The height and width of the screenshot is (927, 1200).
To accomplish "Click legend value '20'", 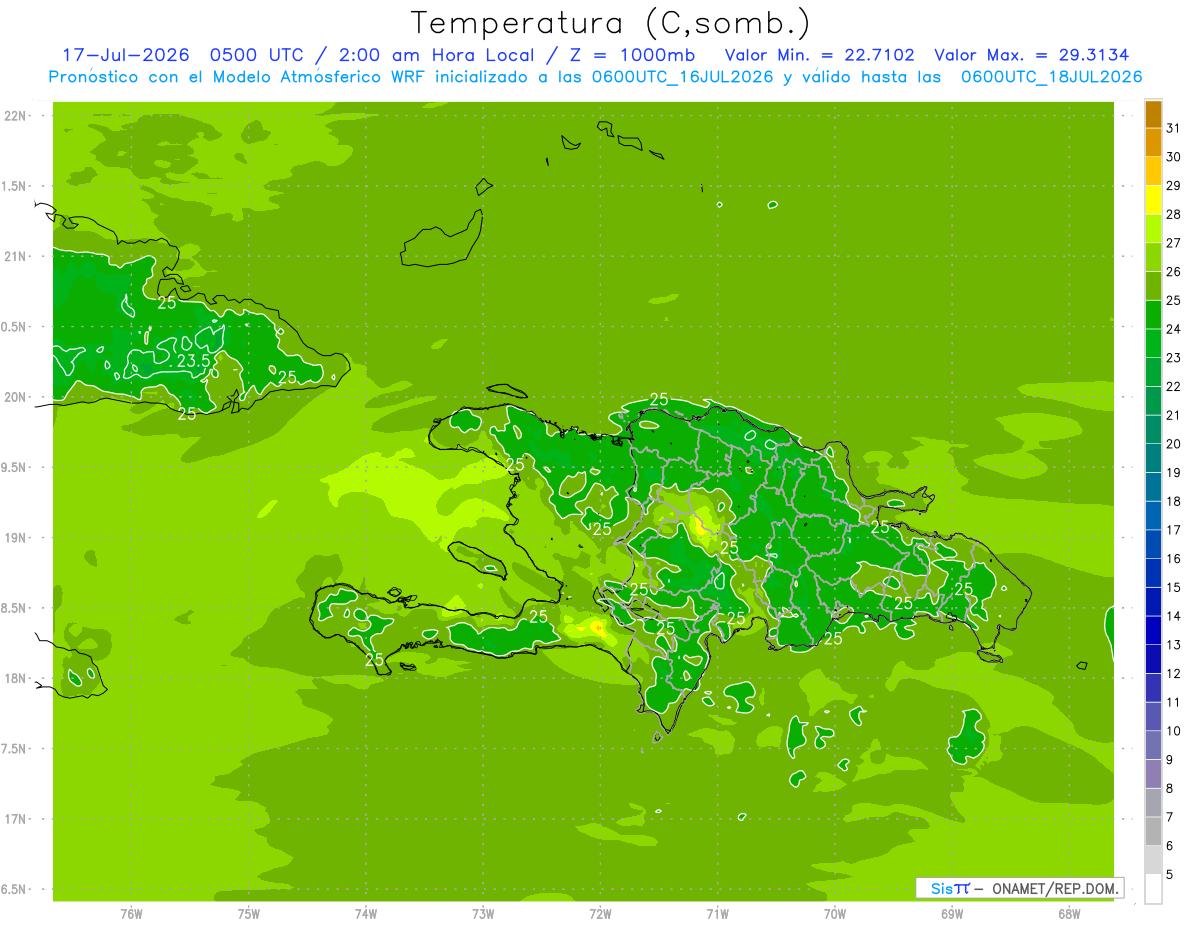I will (1174, 444).
